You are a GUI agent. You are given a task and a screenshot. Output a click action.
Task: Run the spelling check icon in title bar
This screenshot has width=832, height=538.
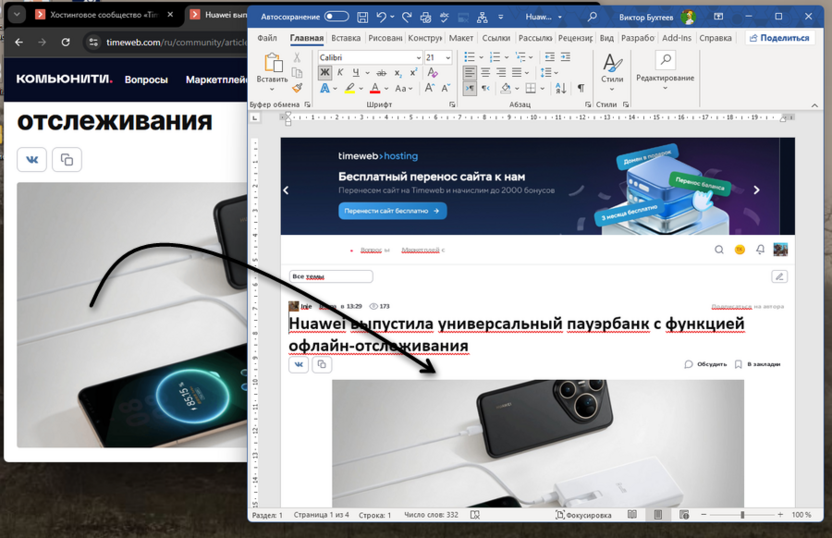(444, 17)
